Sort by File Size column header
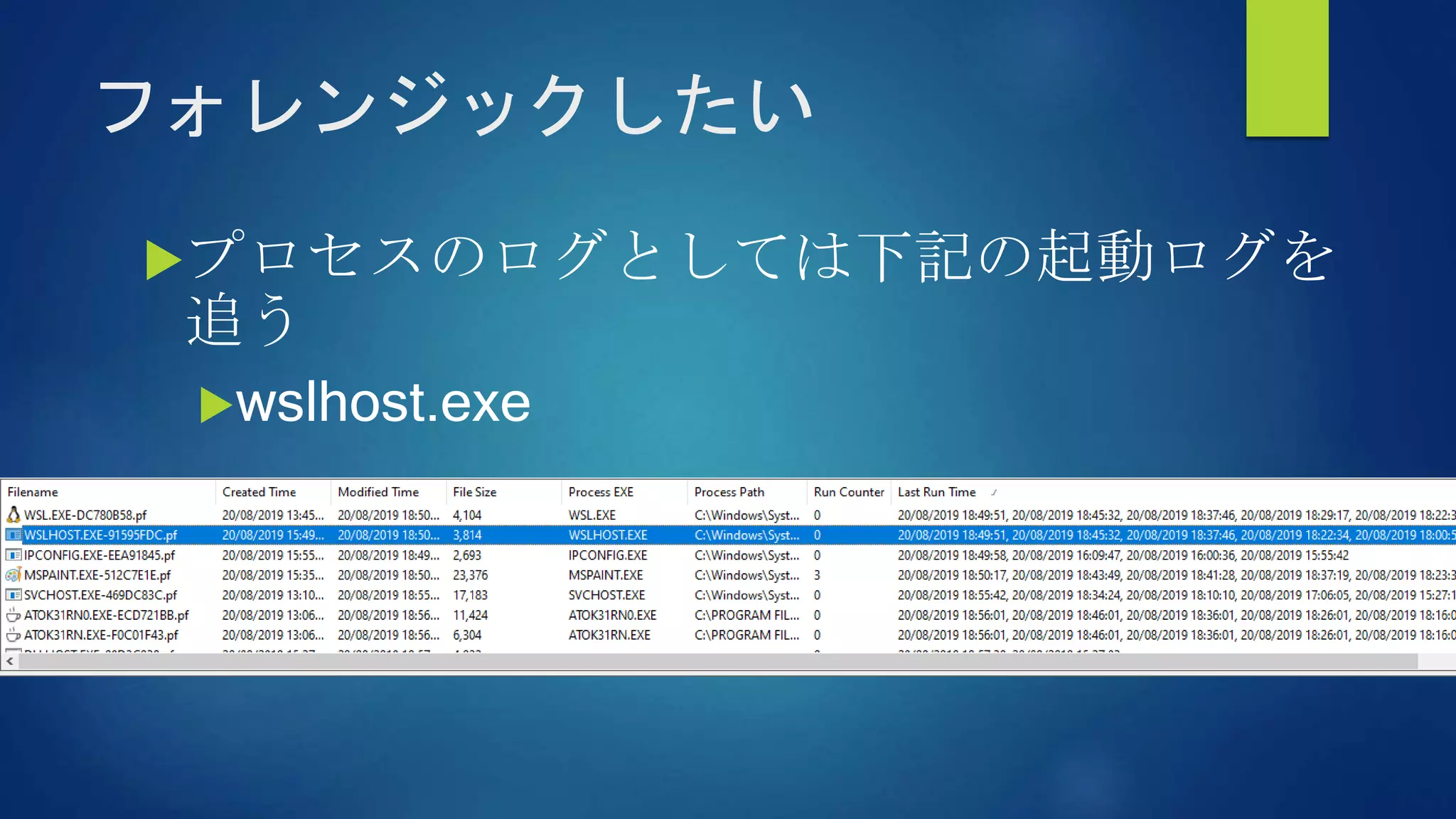 tap(503, 492)
